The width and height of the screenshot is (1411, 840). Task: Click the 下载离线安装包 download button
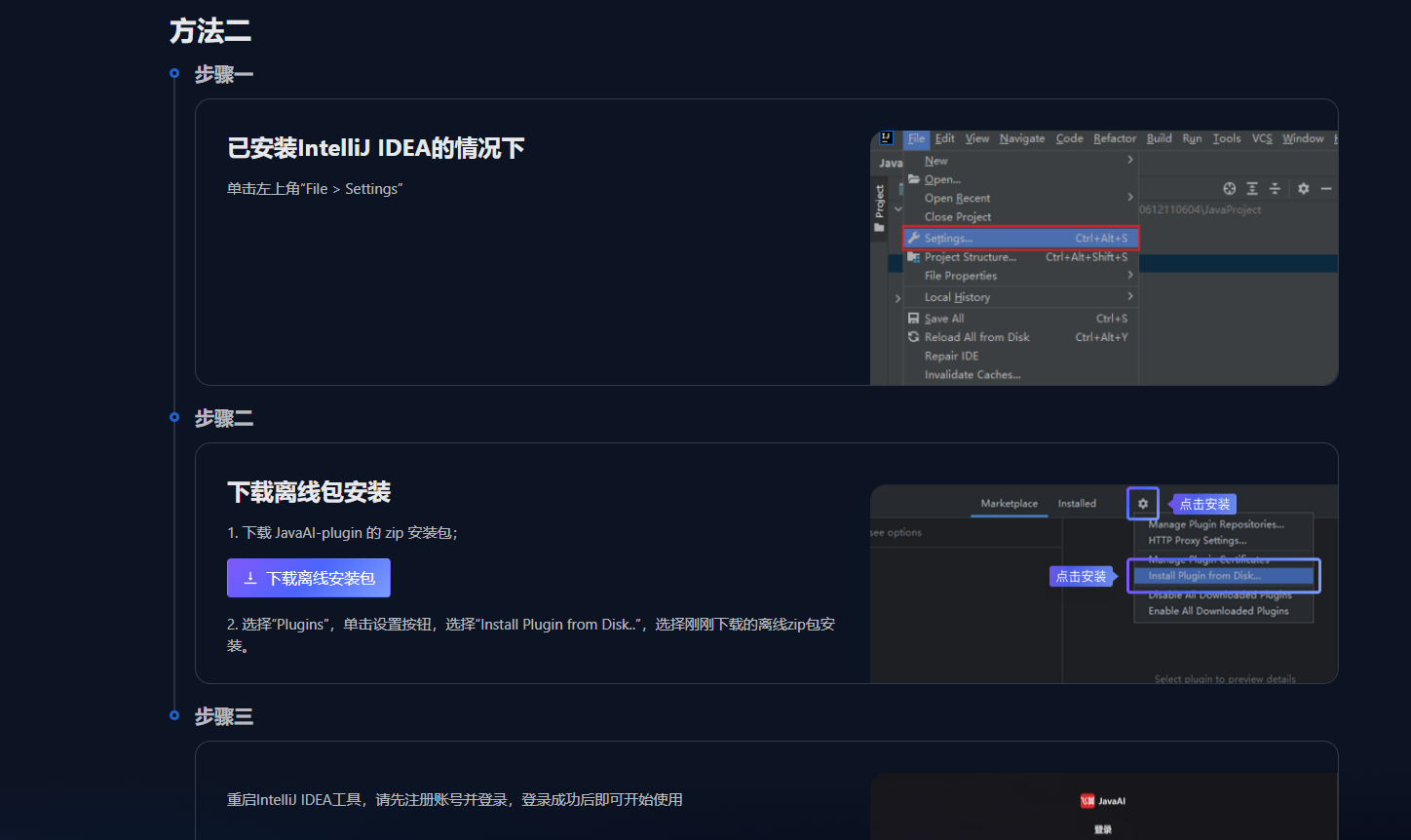coord(308,578)
